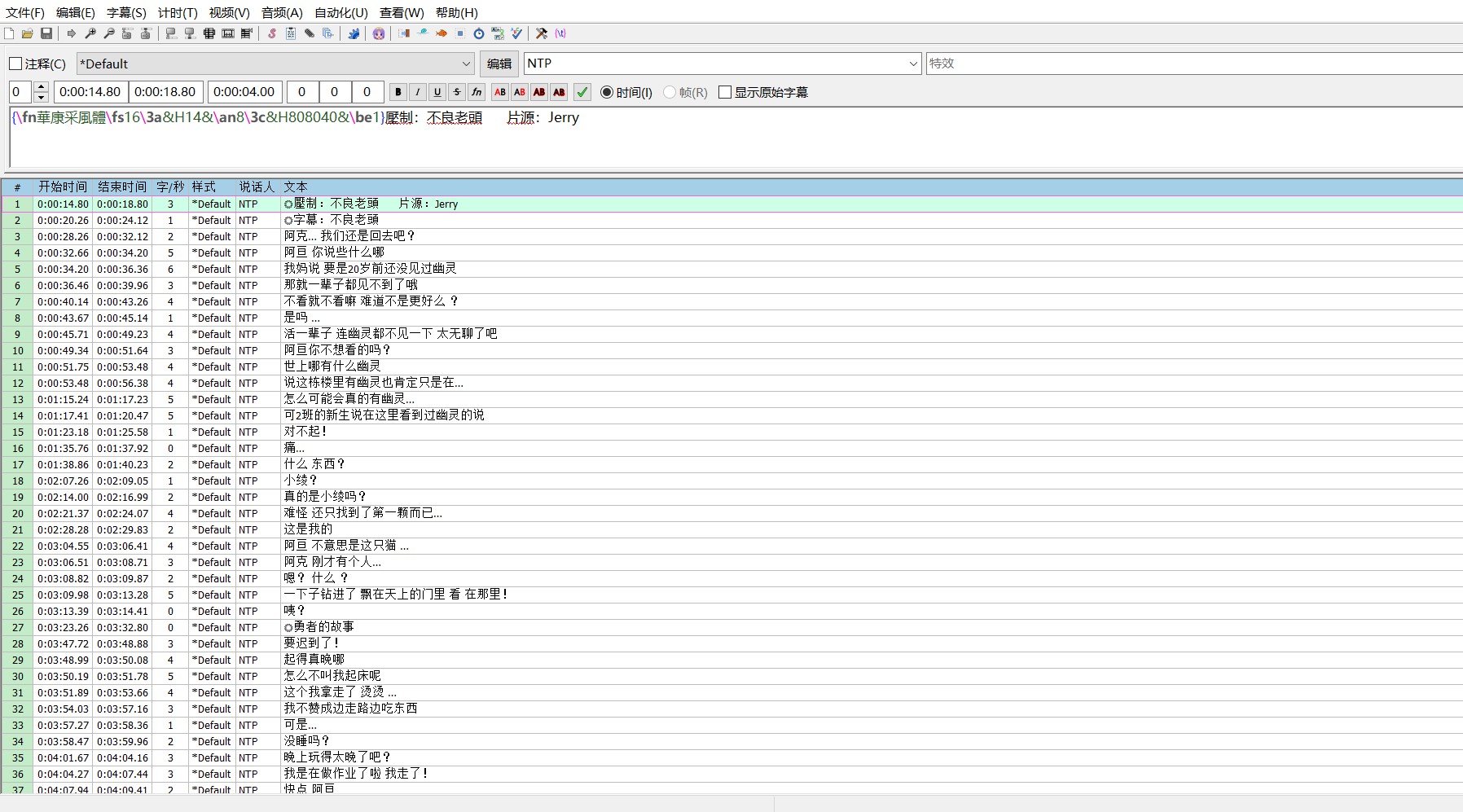Expand the NTP actor dropdown
Viewport: 1463px width, 812px height.
[913, 64]
